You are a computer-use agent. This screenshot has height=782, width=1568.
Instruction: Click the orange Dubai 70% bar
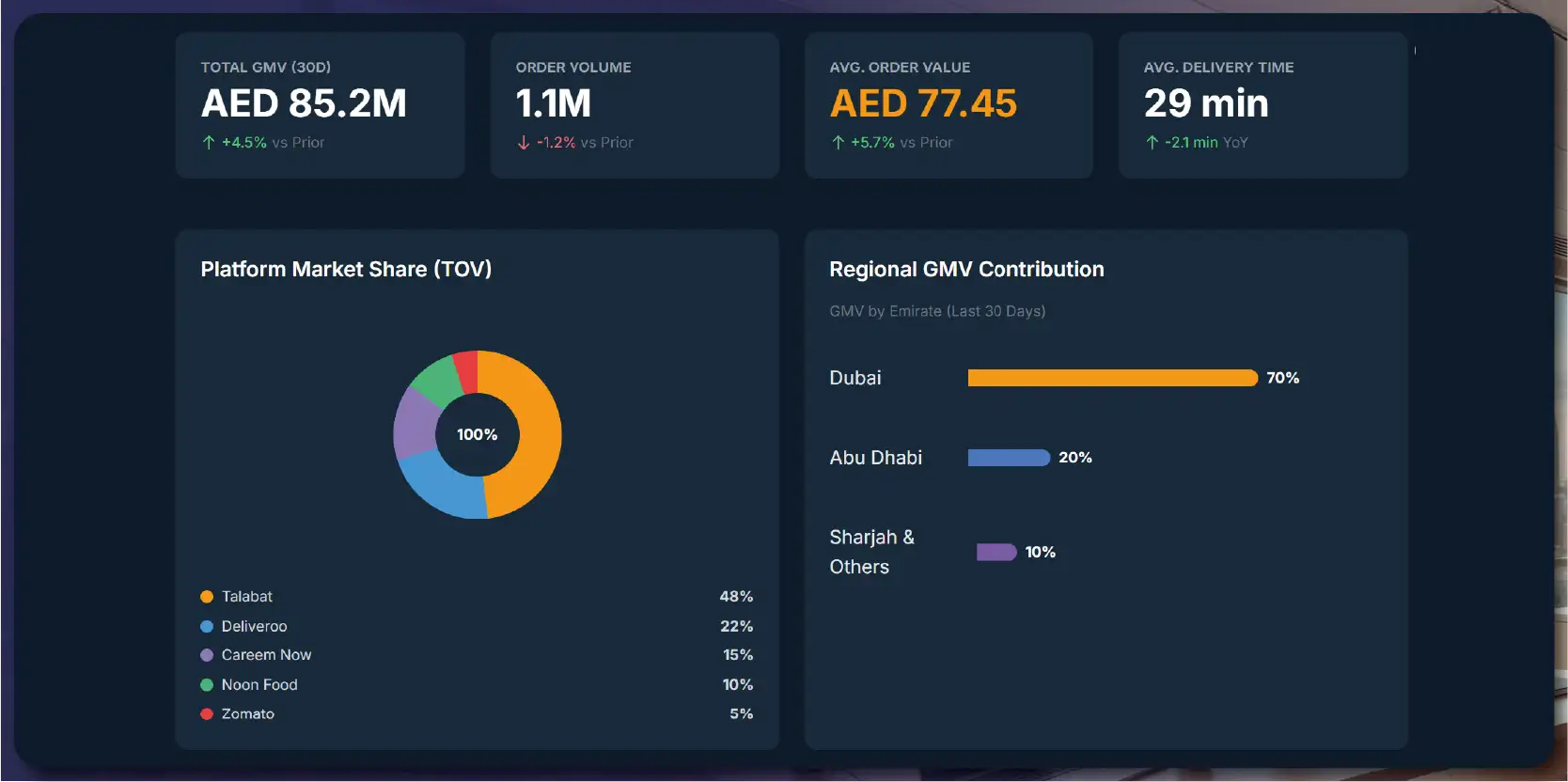pos(1112,378)
